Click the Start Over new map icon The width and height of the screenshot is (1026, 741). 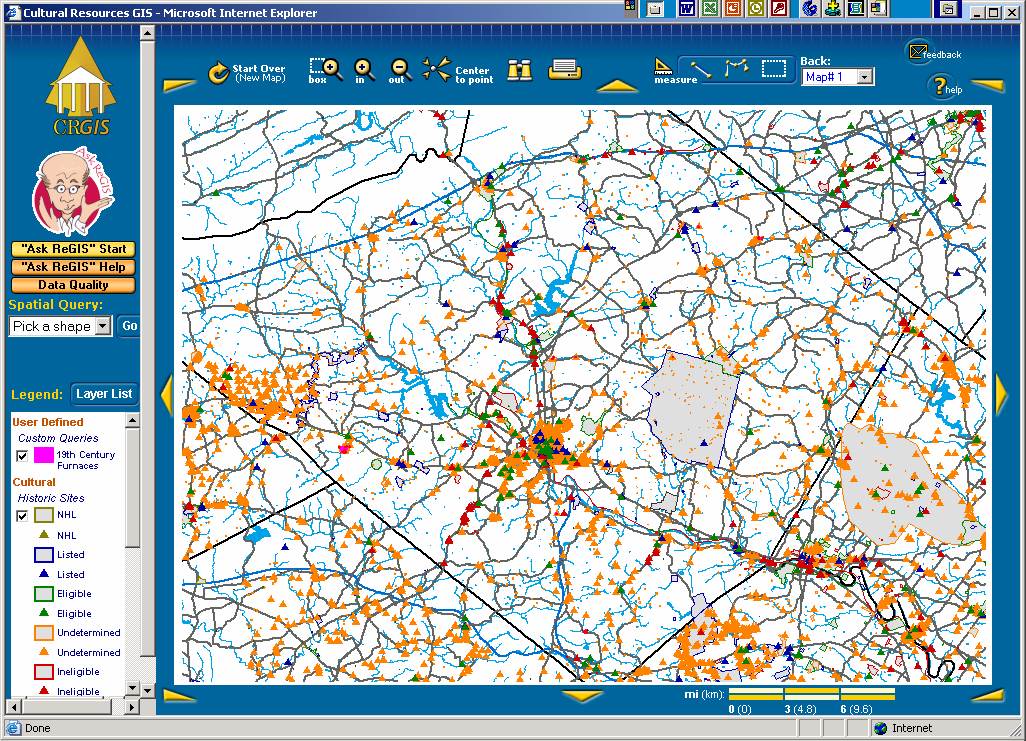pos(218,73)
